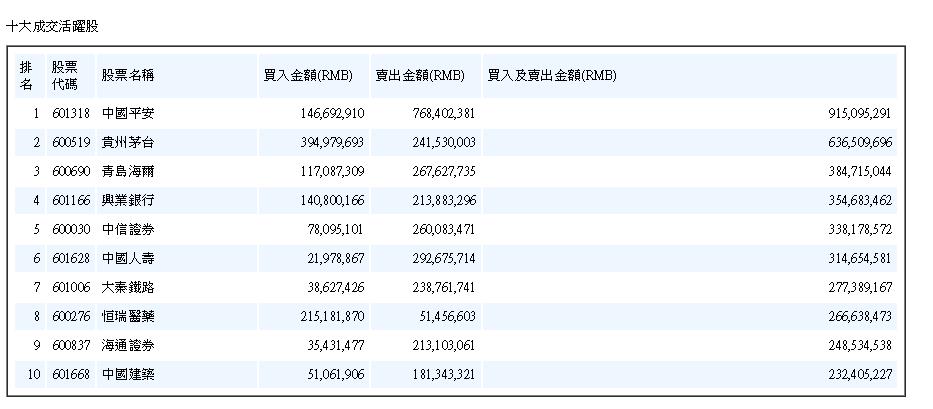Click the 中國建築 stock name
This screenshot has height=409, width=933.
128,374
